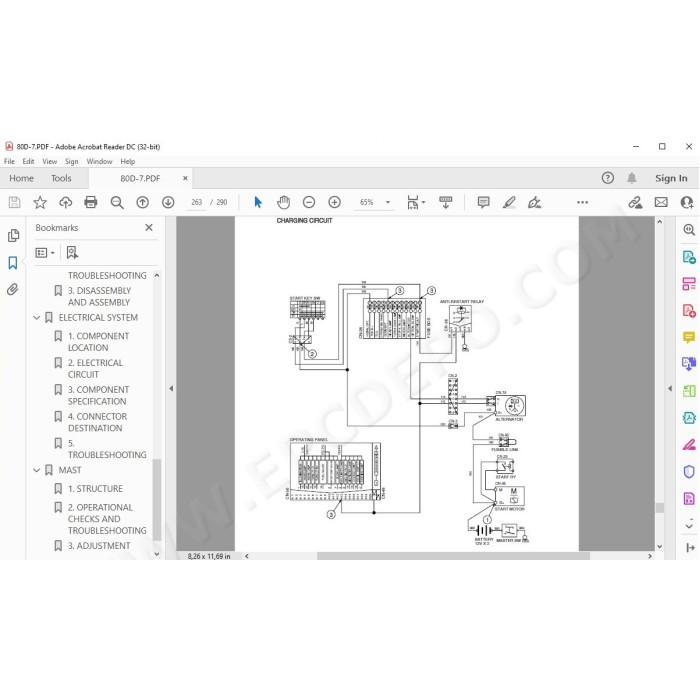The height and width of the screenshot is (700, 700).
Task: Open the Edit menu
Action: click(28, 161)
